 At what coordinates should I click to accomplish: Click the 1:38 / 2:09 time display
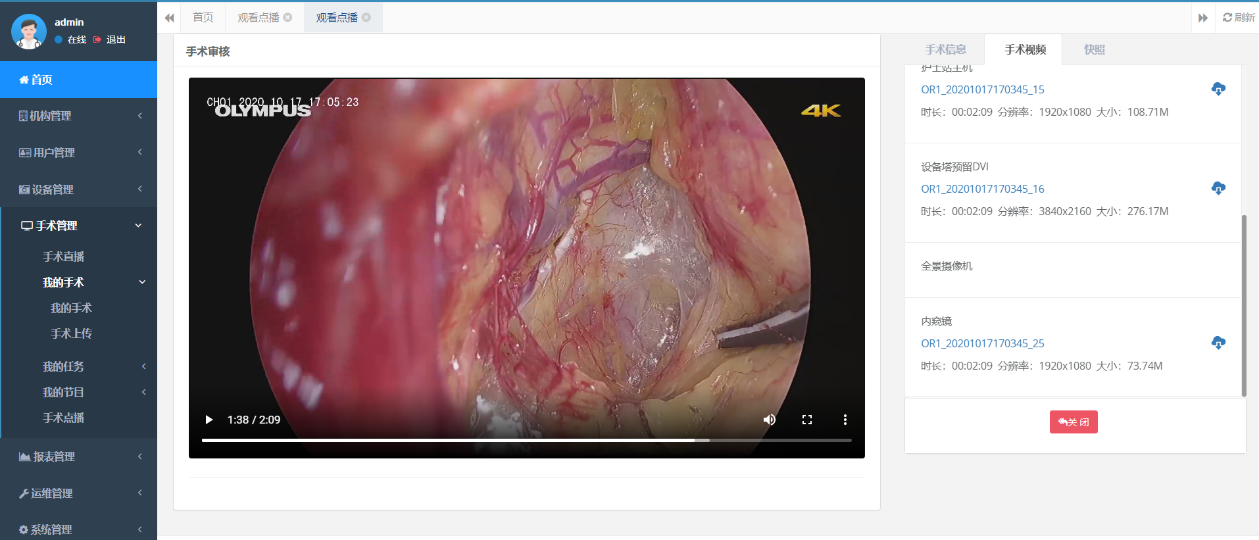(x=254, y=420)
